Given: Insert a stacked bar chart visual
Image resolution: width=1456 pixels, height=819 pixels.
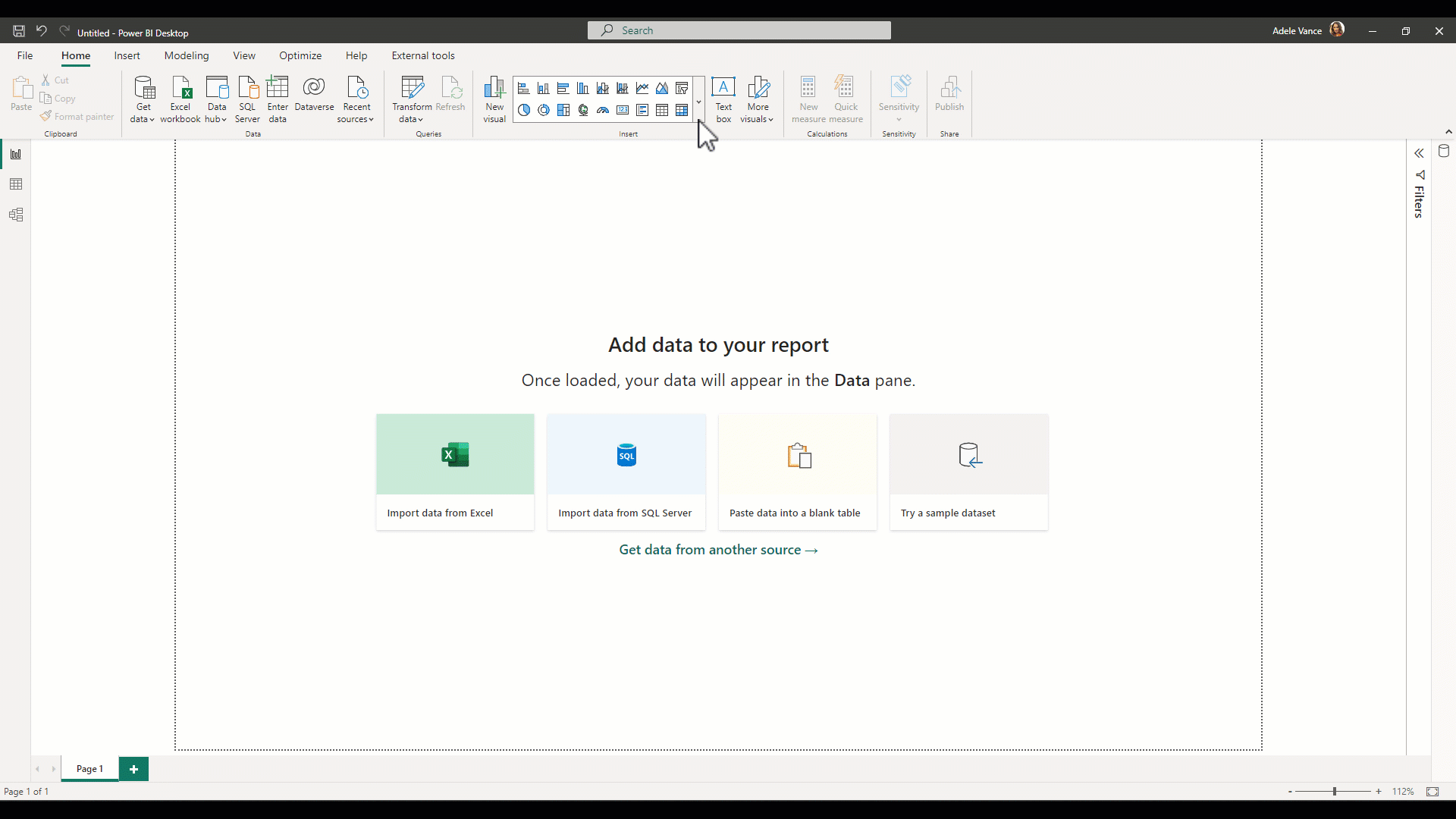Looking at the screenshot, I should [x=523, y=89].
